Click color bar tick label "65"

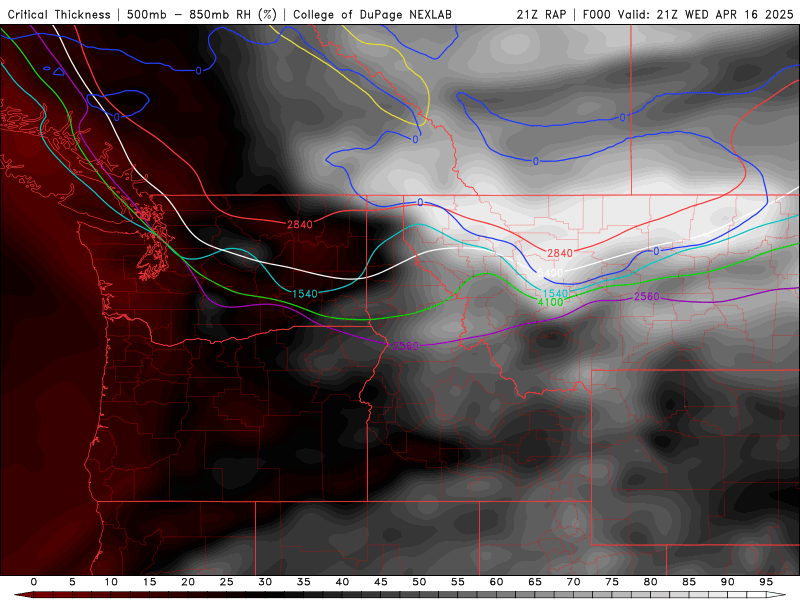click(535, 582)
